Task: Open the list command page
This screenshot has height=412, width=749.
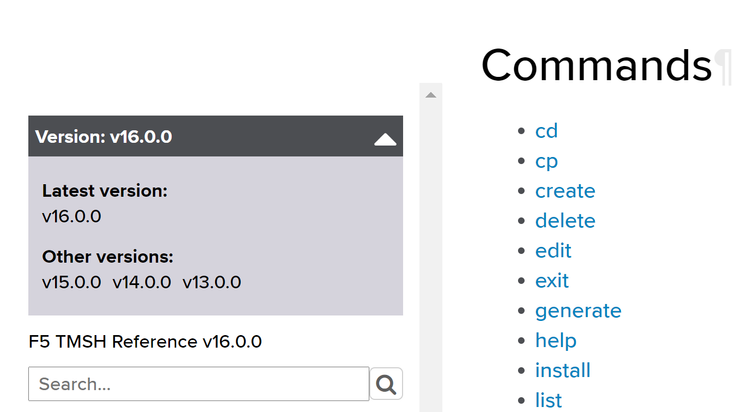Action: click(549, 400)
